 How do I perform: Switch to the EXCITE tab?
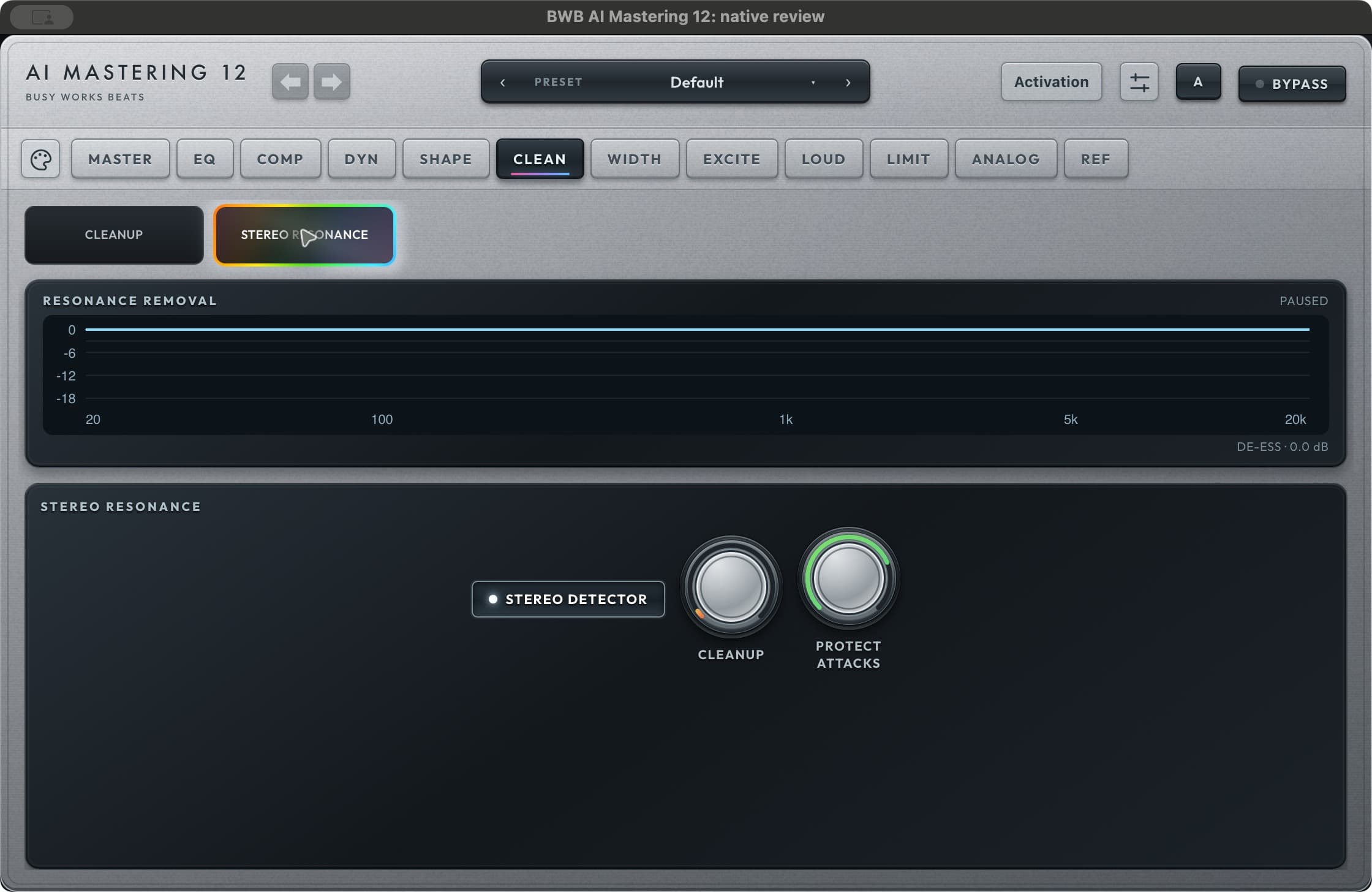pos(732,159)
